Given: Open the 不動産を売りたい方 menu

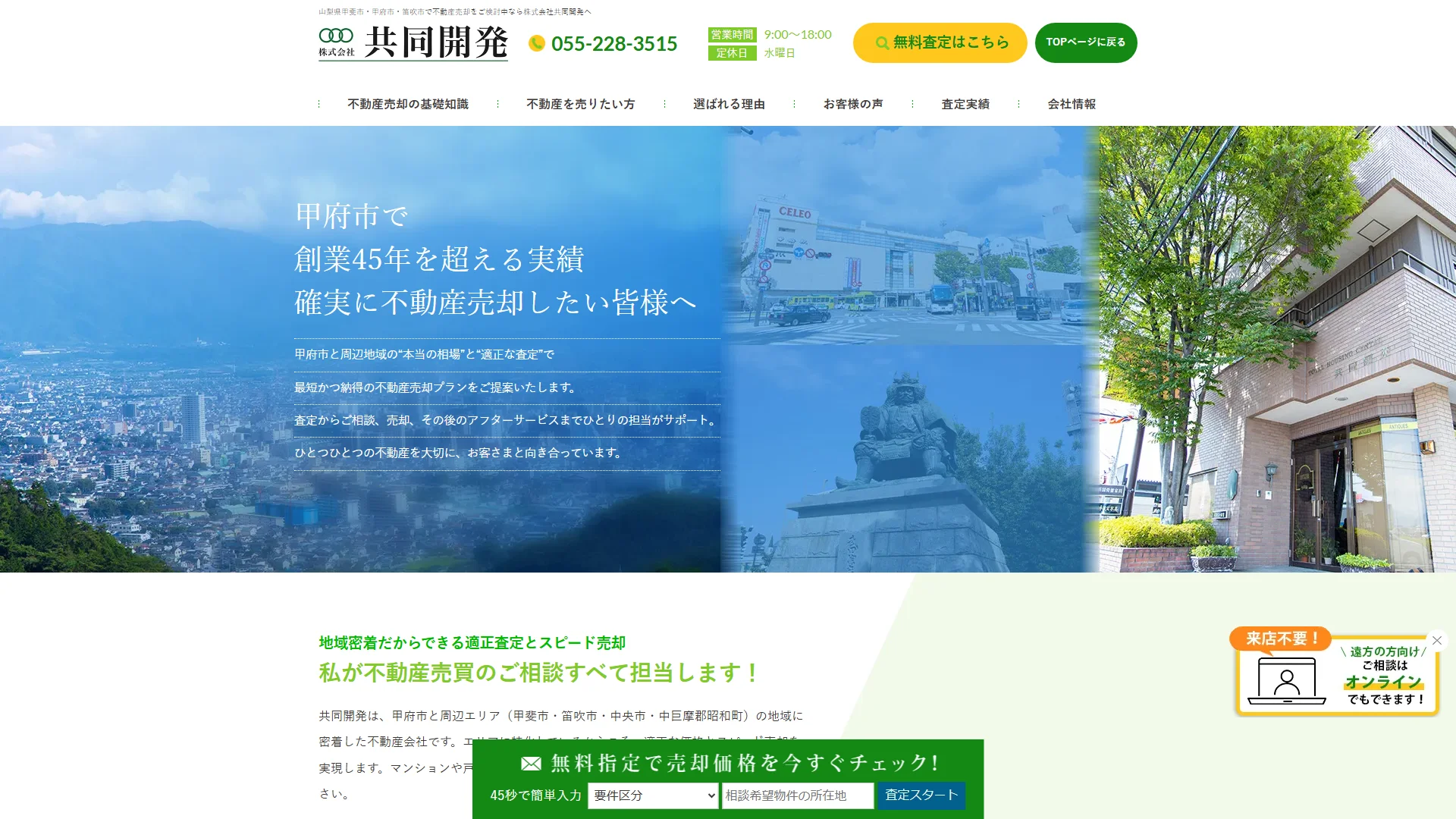Looking at the screenshot, I should click(x=581, y=104).
